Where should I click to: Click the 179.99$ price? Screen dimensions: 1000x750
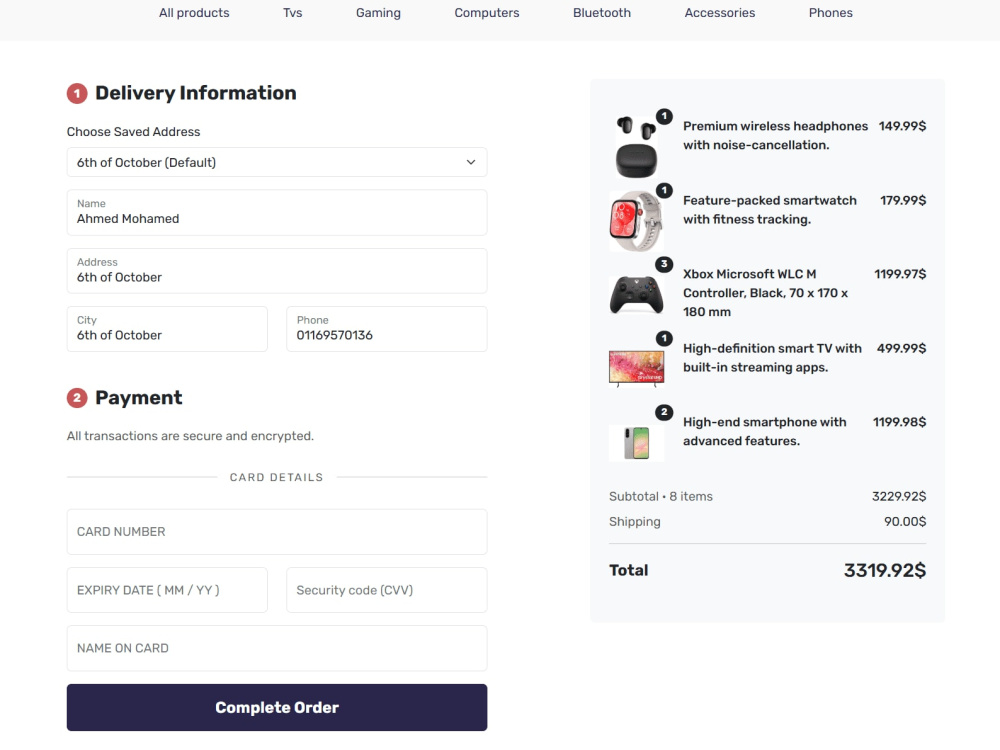pos(903,200)
